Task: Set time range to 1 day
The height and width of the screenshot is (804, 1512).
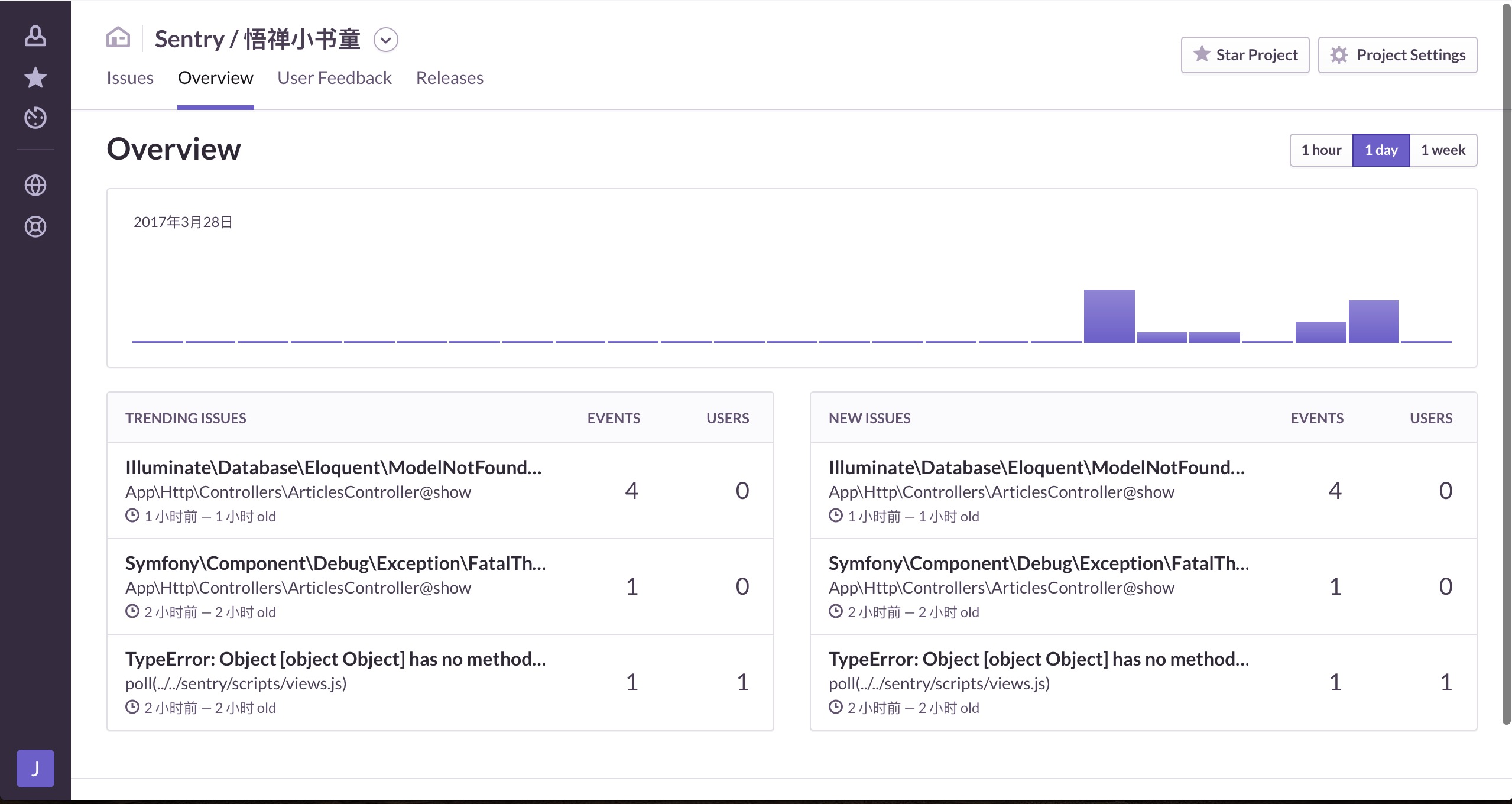Action: coord(1381,150)
